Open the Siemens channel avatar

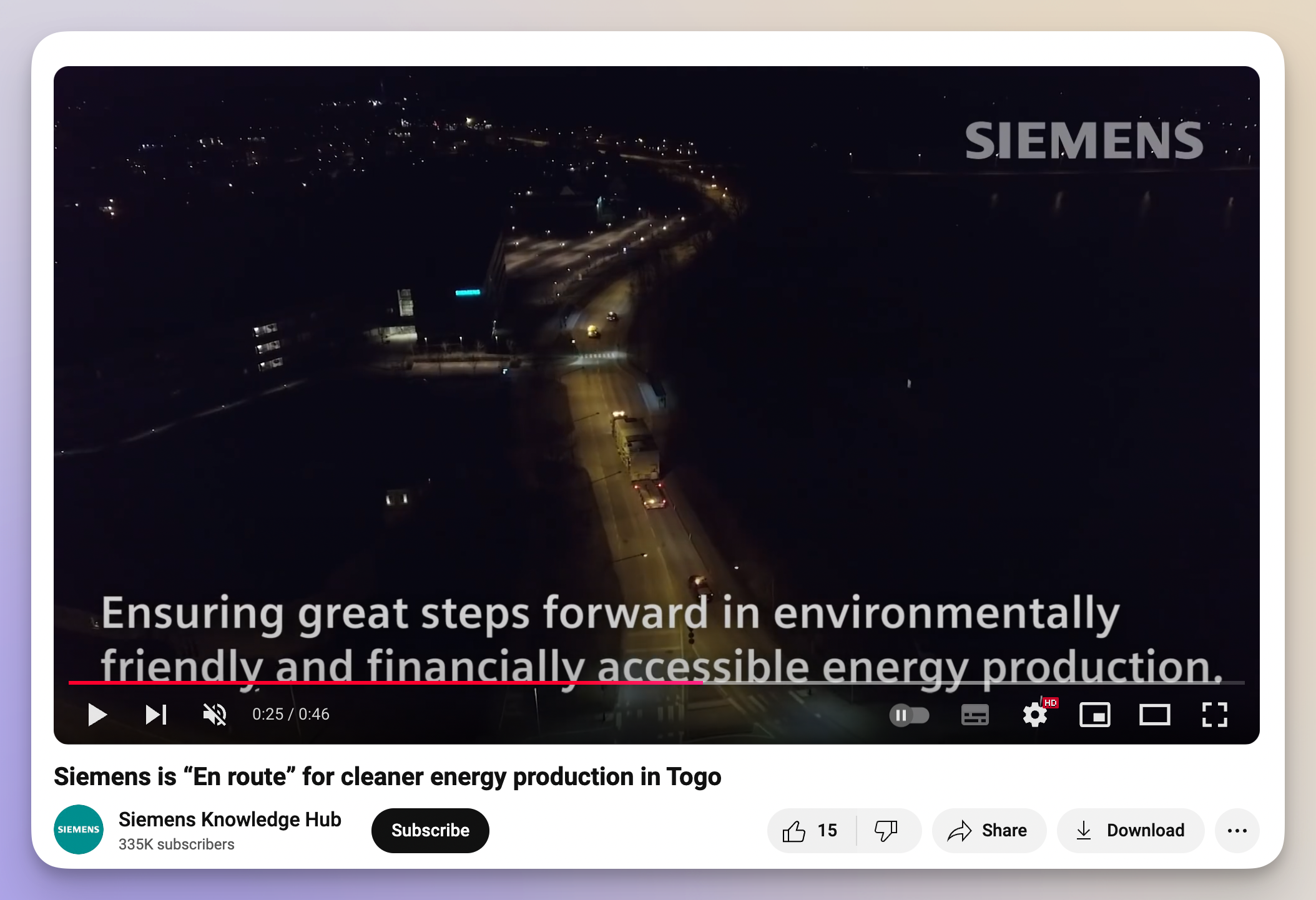point(79,829)
